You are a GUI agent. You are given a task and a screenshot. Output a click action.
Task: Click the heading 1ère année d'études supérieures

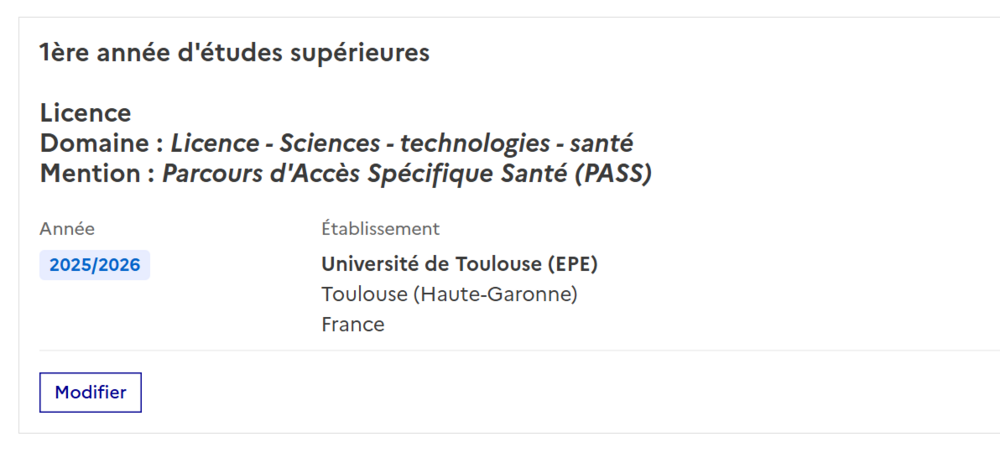pos(234,53)
